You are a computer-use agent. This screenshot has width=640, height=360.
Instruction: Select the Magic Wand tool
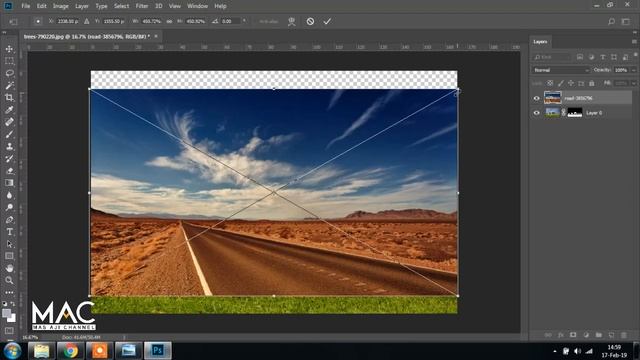(x=9, y=85)
